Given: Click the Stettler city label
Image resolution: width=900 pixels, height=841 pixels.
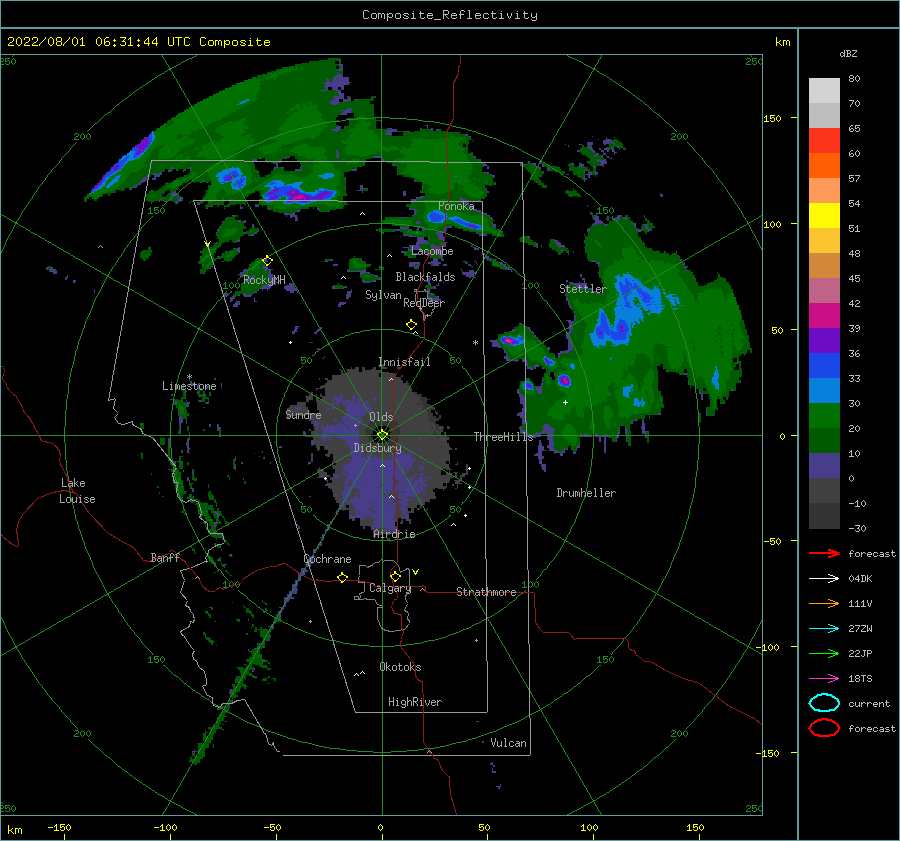Looking at the screenshot, I should click(x=583, y=289).
